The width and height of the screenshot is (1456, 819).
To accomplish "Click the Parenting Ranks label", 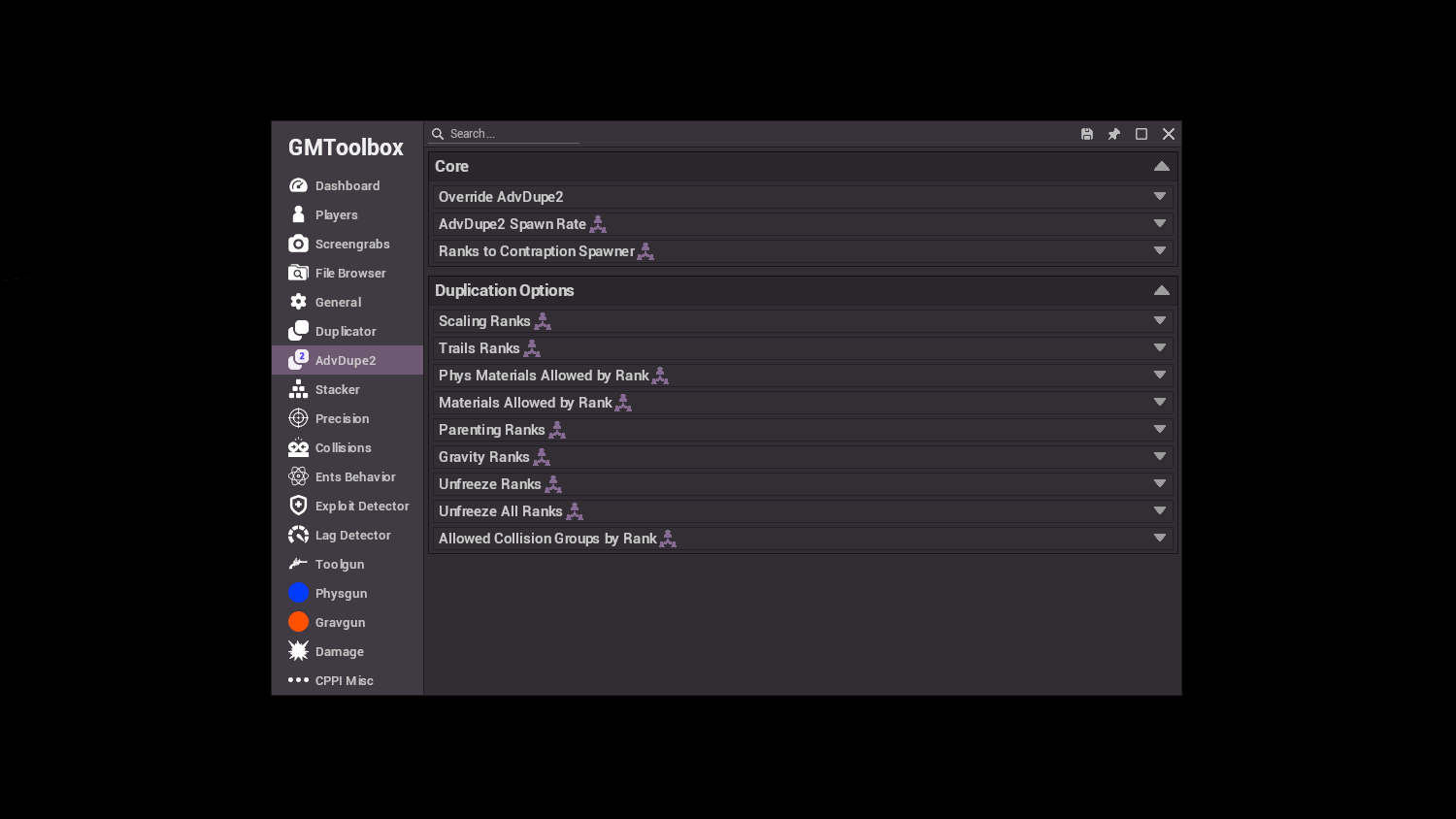I will coord(492,430).
